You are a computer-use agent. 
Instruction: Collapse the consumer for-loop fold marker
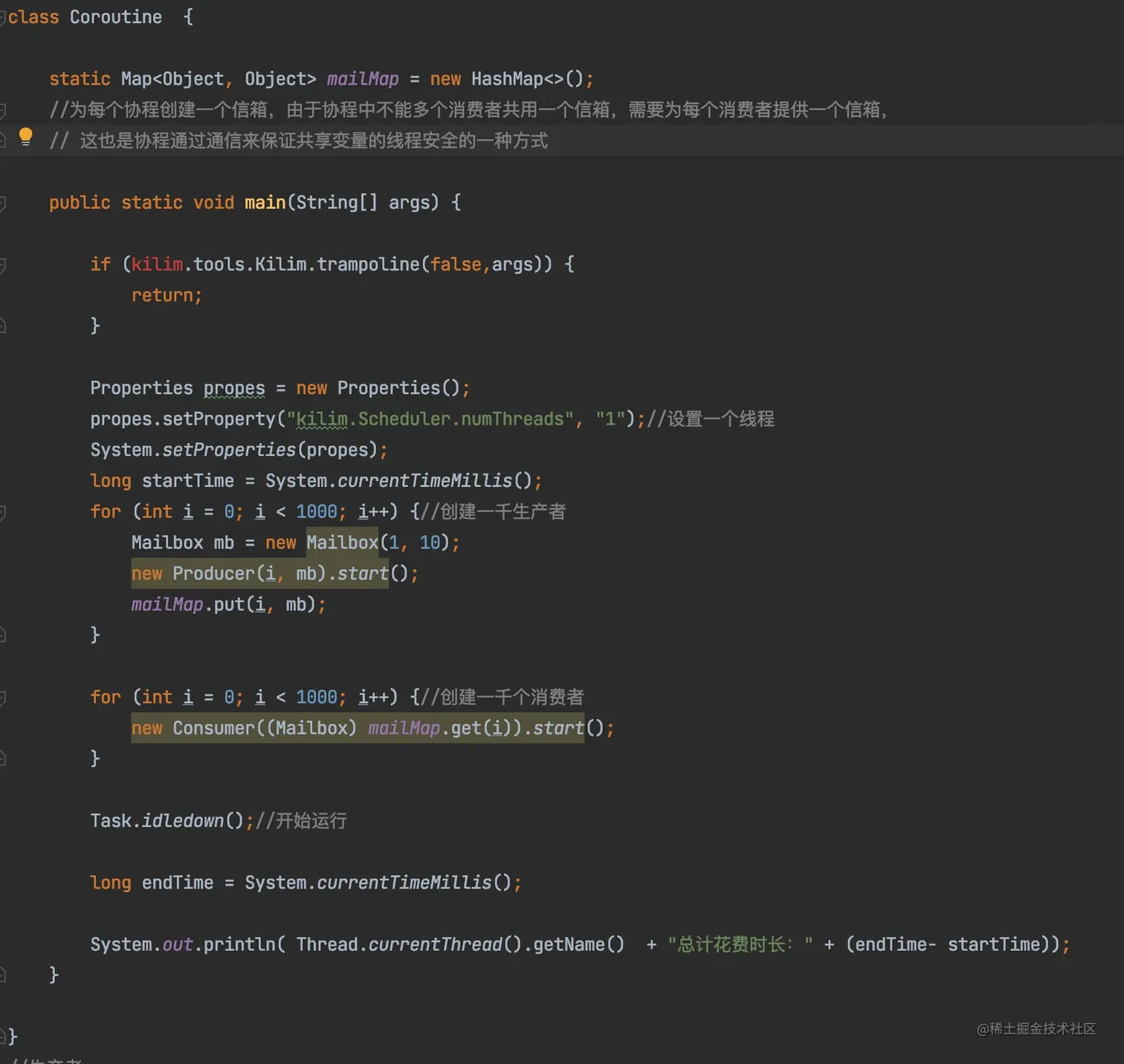click(2, 697)
